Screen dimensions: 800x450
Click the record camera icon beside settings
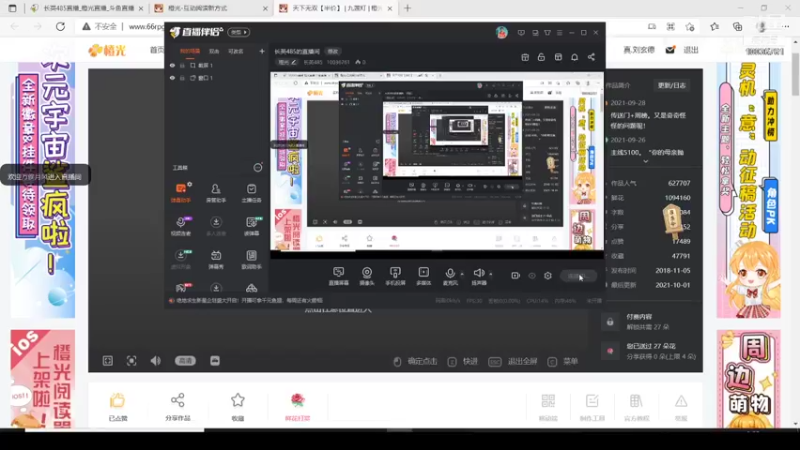click(515, 276)
